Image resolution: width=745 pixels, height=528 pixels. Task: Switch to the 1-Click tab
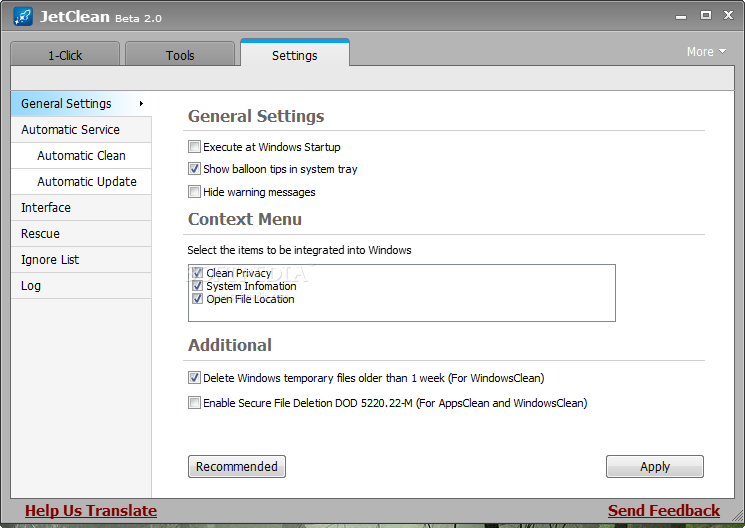[x=65, y=55]
